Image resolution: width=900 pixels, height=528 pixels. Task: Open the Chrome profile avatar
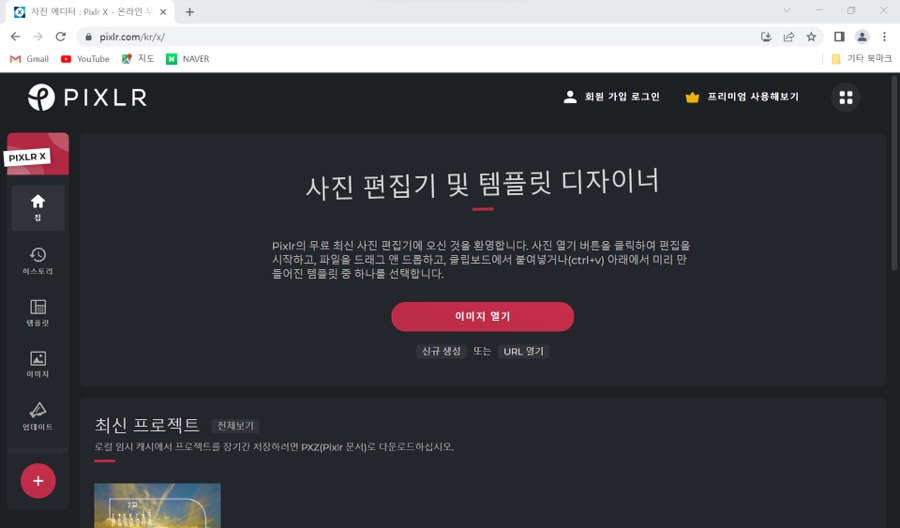click(x=862, y=37)
